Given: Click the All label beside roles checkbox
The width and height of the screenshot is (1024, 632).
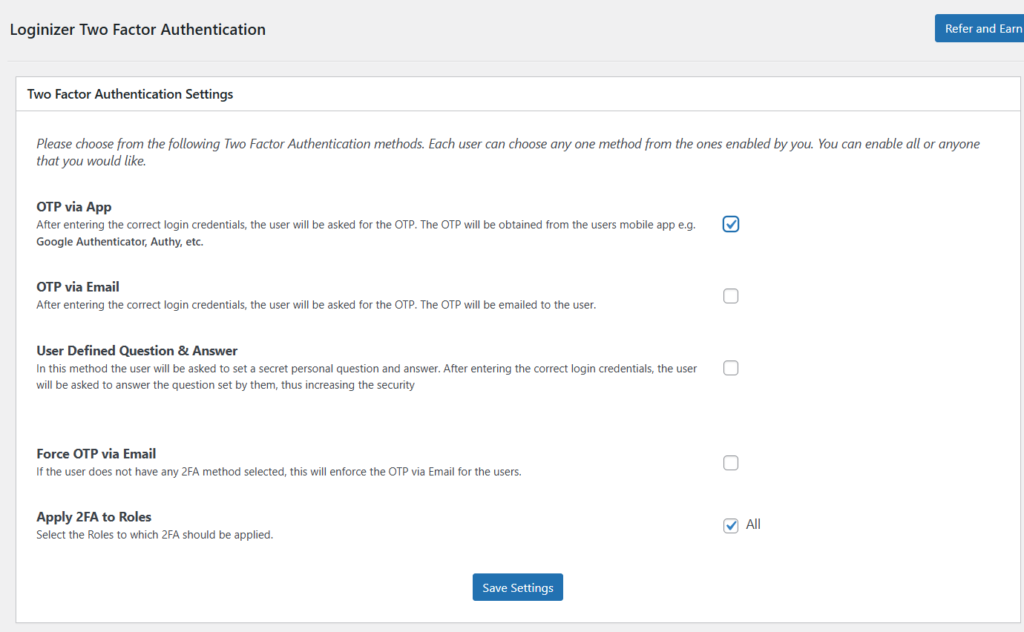Looking at the screenshot, I should [x=753, y=524].
